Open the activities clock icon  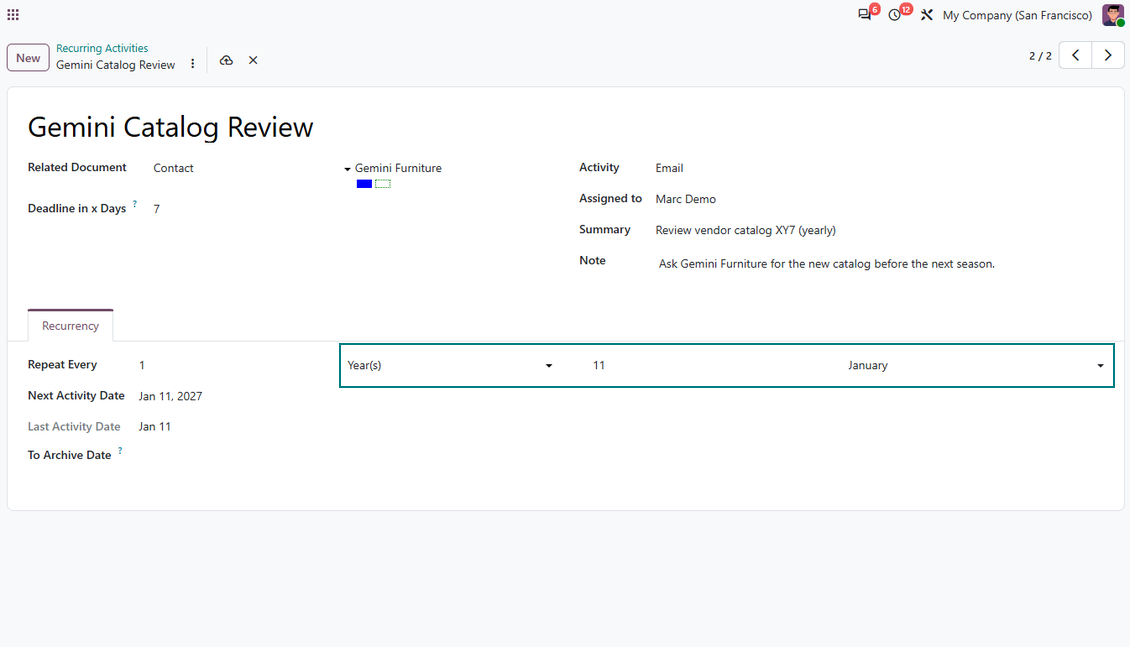tap(895, 14)
